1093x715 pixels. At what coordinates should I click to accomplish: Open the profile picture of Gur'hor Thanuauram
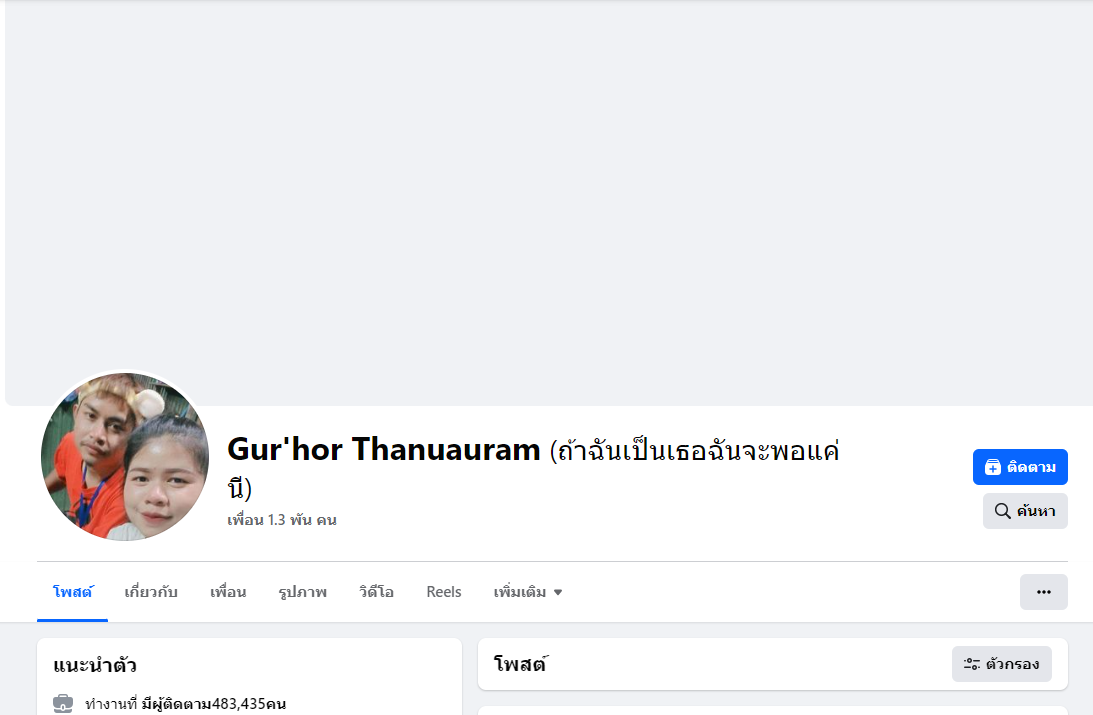point(125,456)
